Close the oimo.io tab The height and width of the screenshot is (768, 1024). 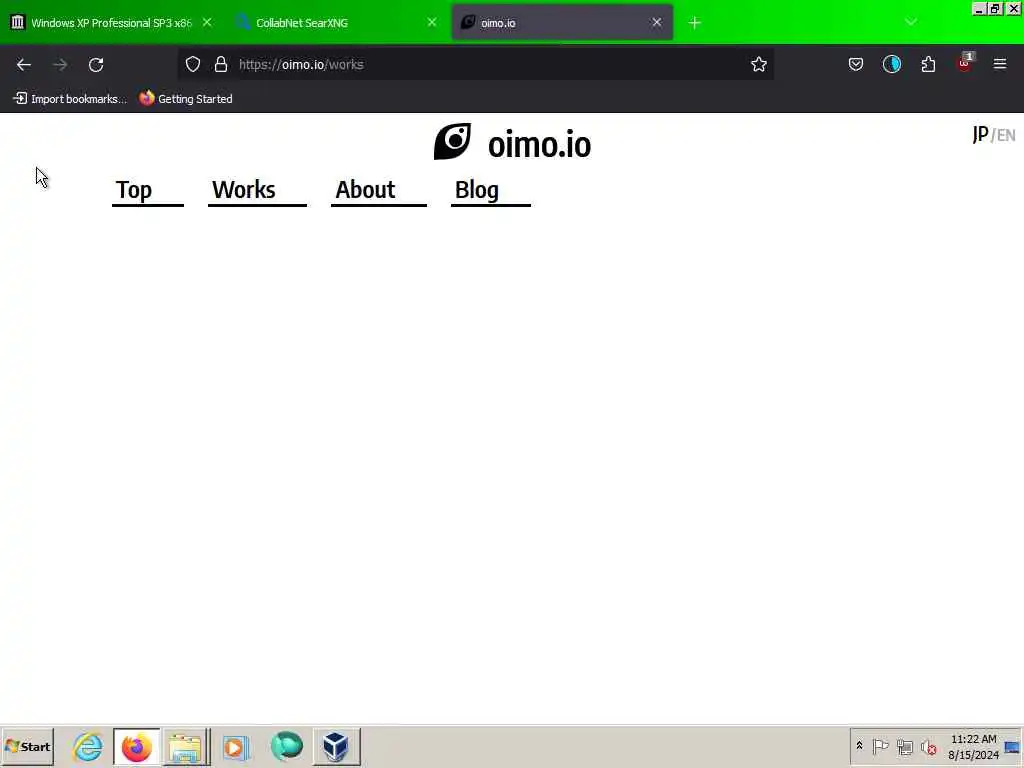(x=656, y=22)
